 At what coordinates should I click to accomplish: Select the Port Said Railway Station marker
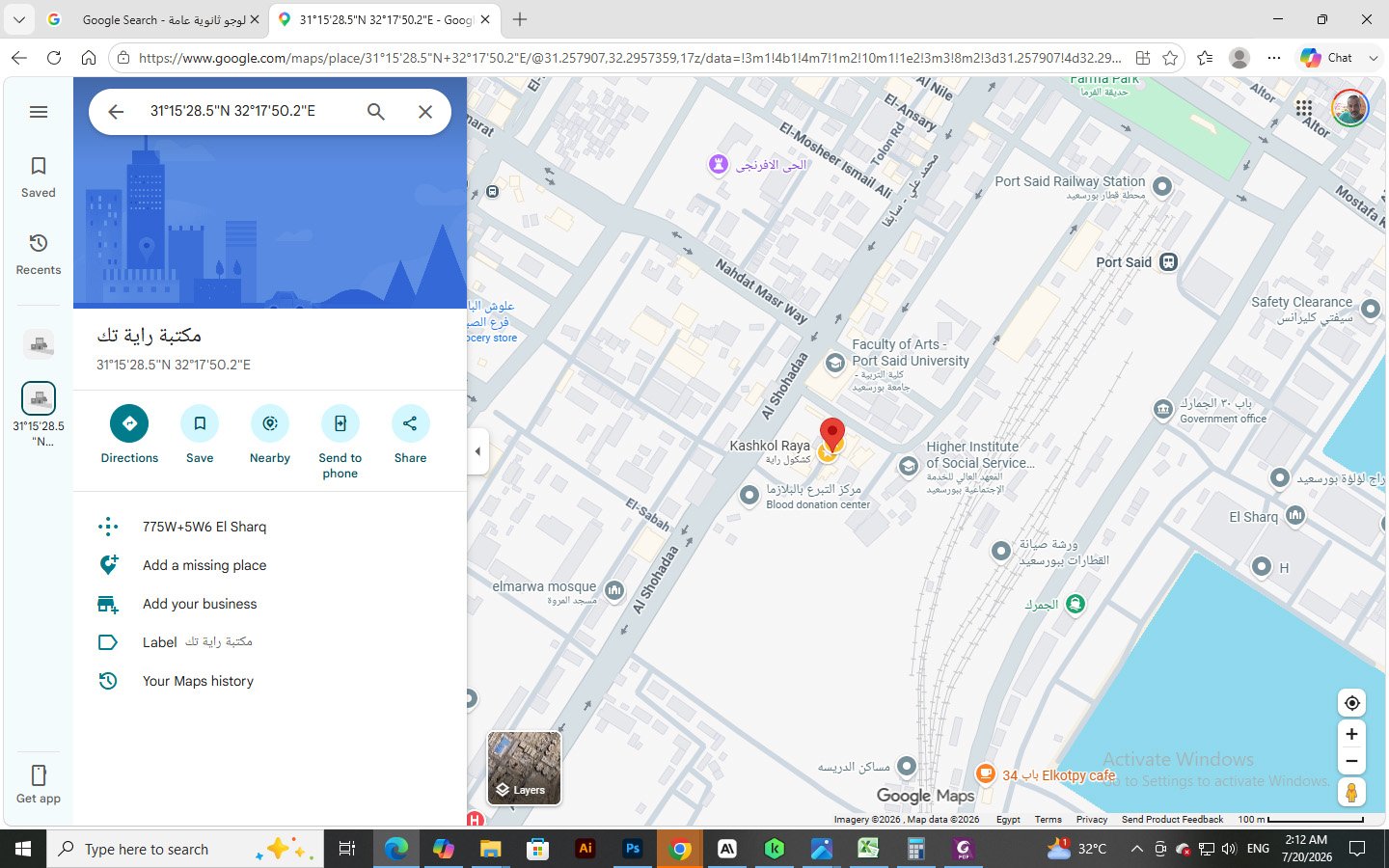click(x=1162, y=186)
